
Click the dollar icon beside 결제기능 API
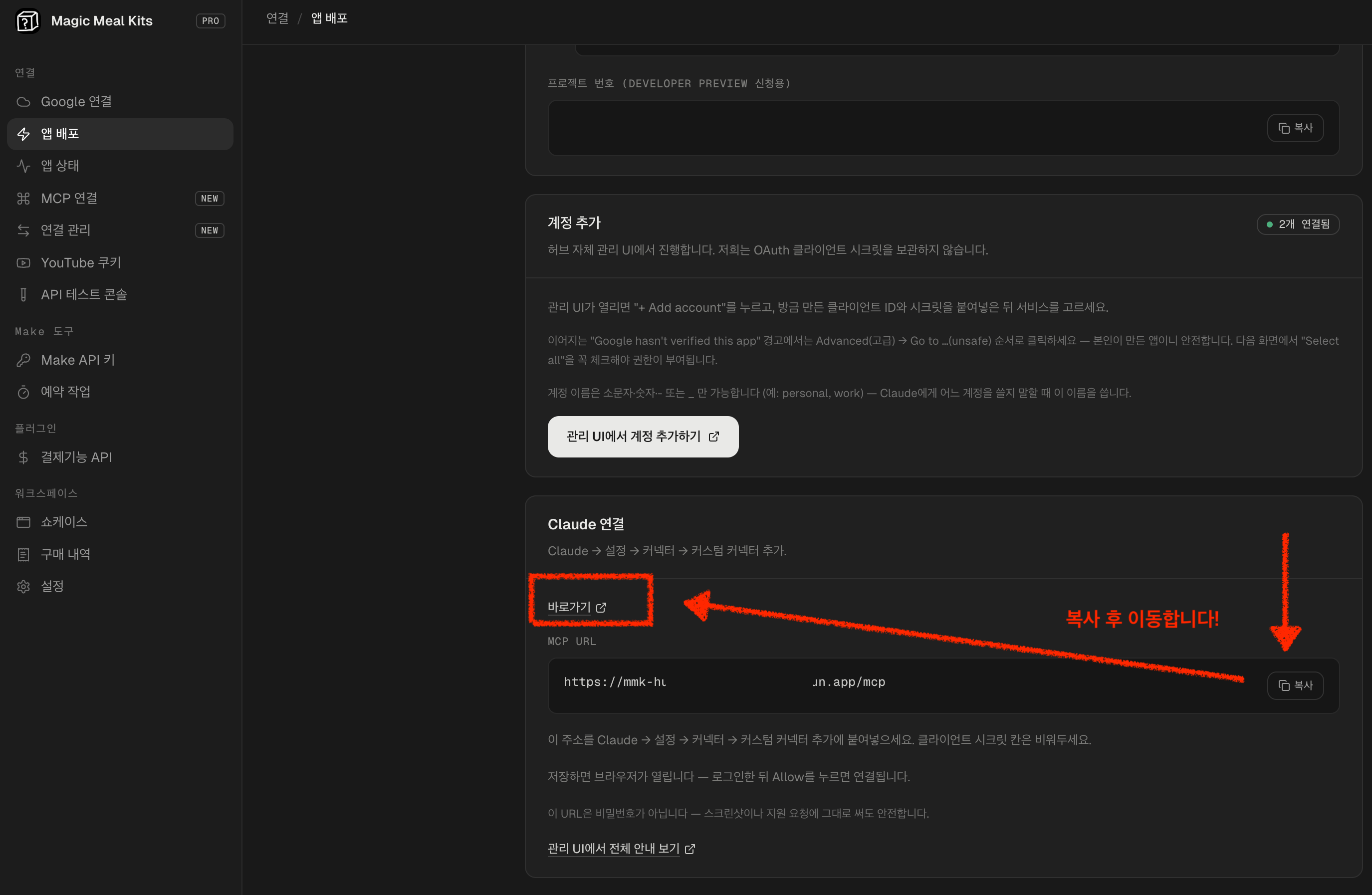23,457
